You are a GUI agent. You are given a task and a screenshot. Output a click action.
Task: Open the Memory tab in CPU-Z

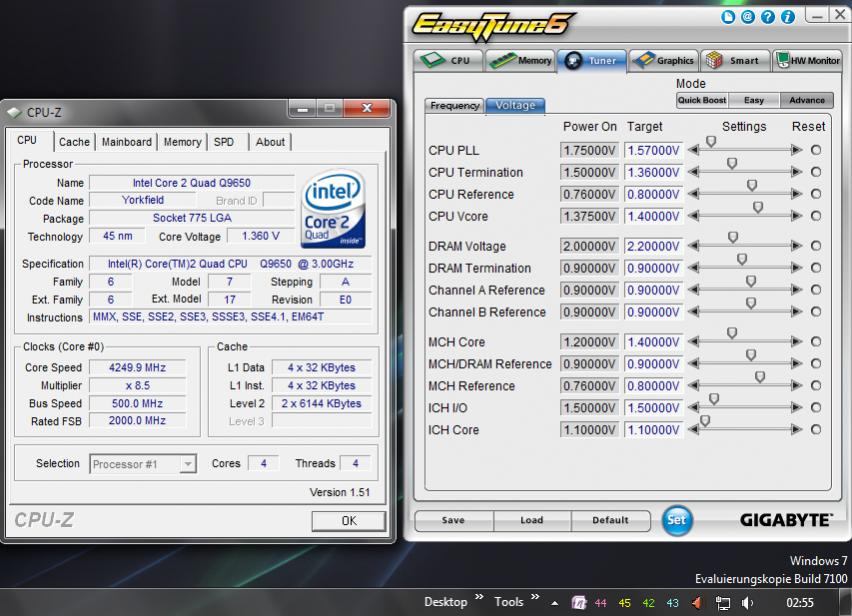[x=182, y=142]
